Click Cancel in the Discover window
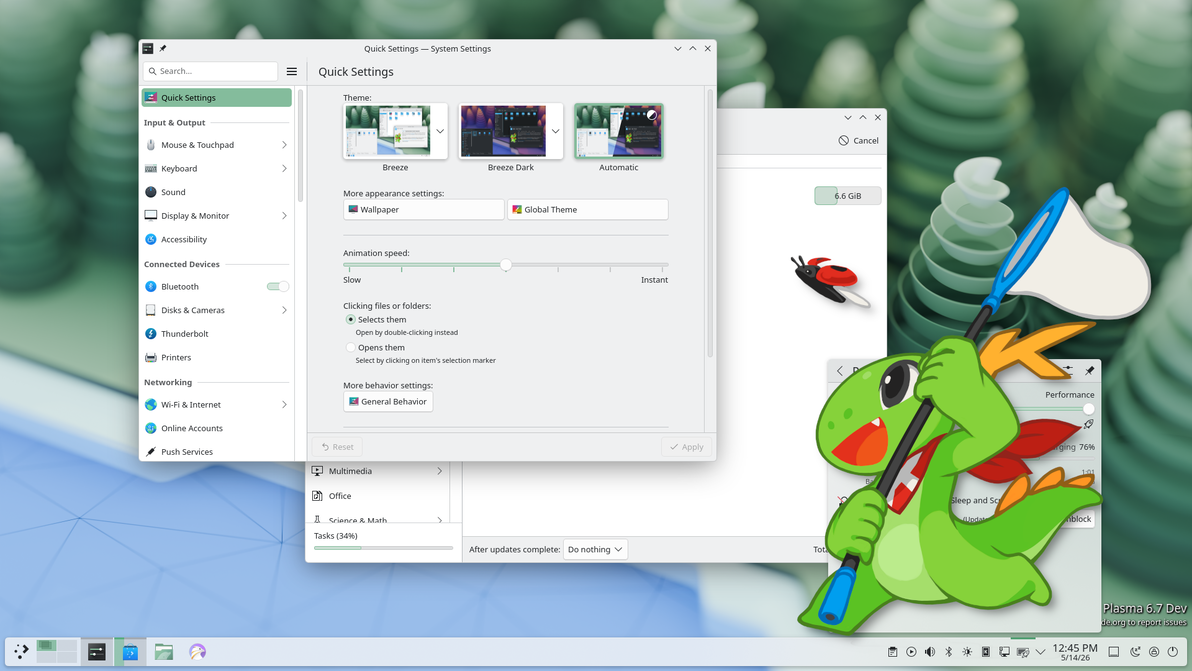1192x671 pixels. pos(859,141)
